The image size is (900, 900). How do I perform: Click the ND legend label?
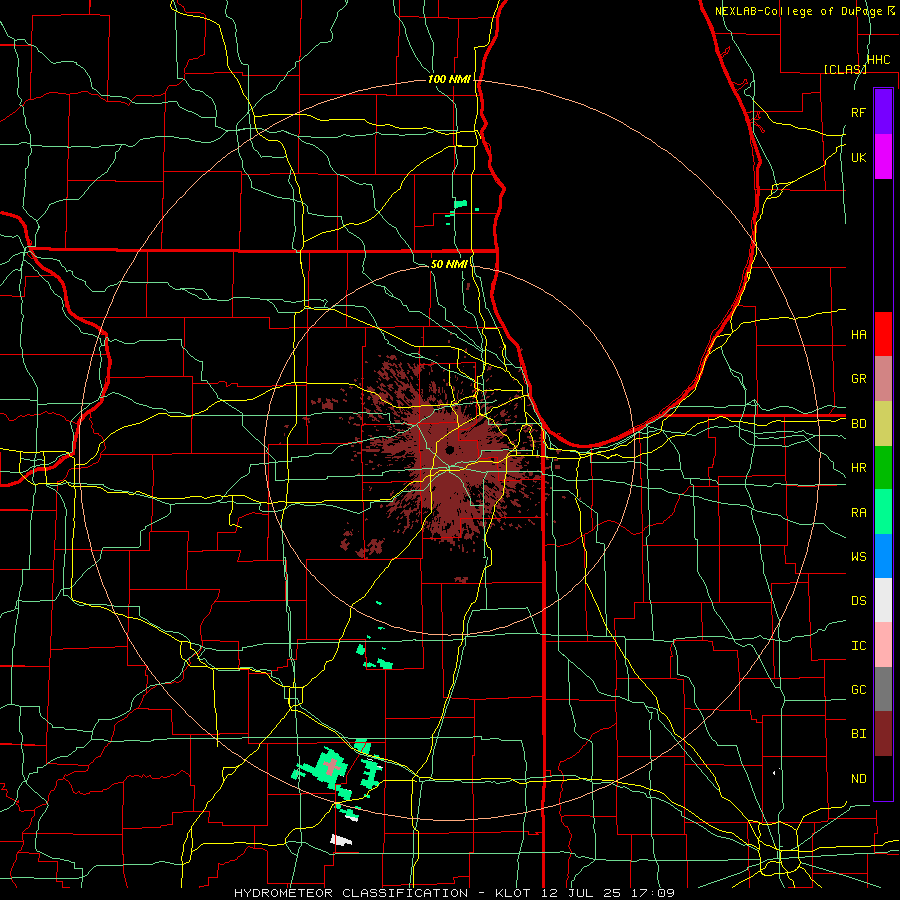pyautogui.click(x=858, y=779)
